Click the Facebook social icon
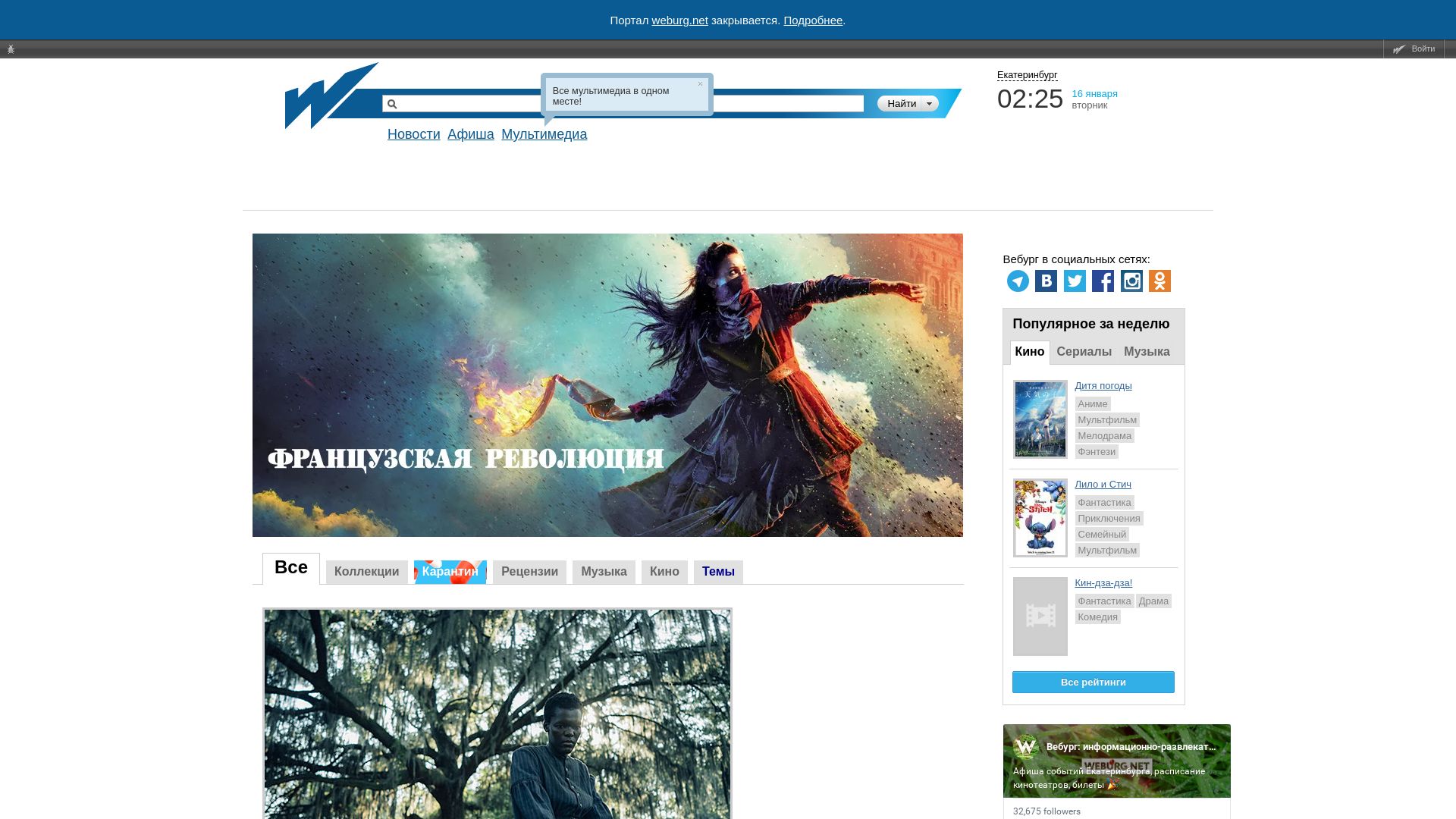The image size is (1456, 819). pos(1103,281)
